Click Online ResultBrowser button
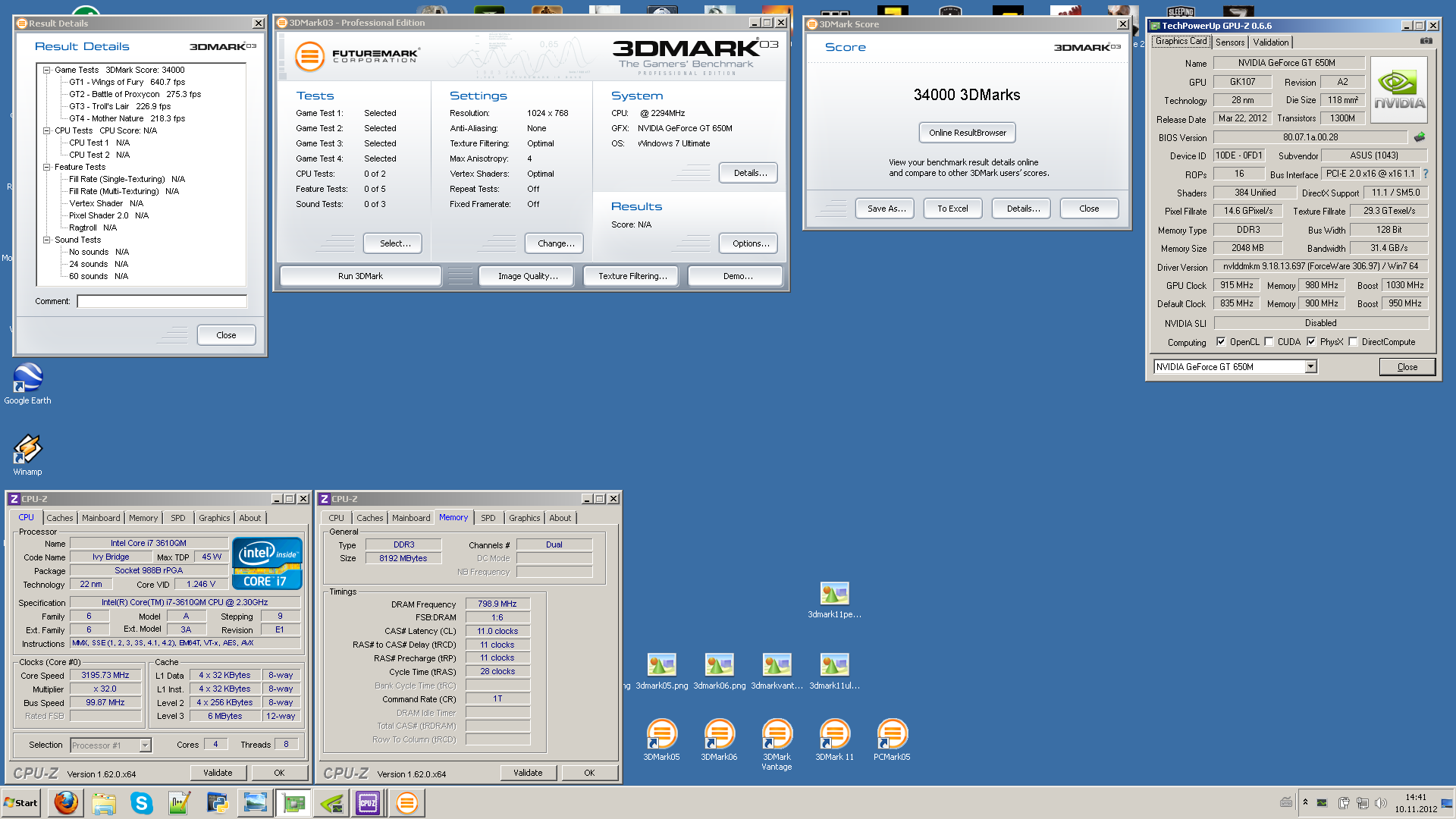 [x=967, y=133]
